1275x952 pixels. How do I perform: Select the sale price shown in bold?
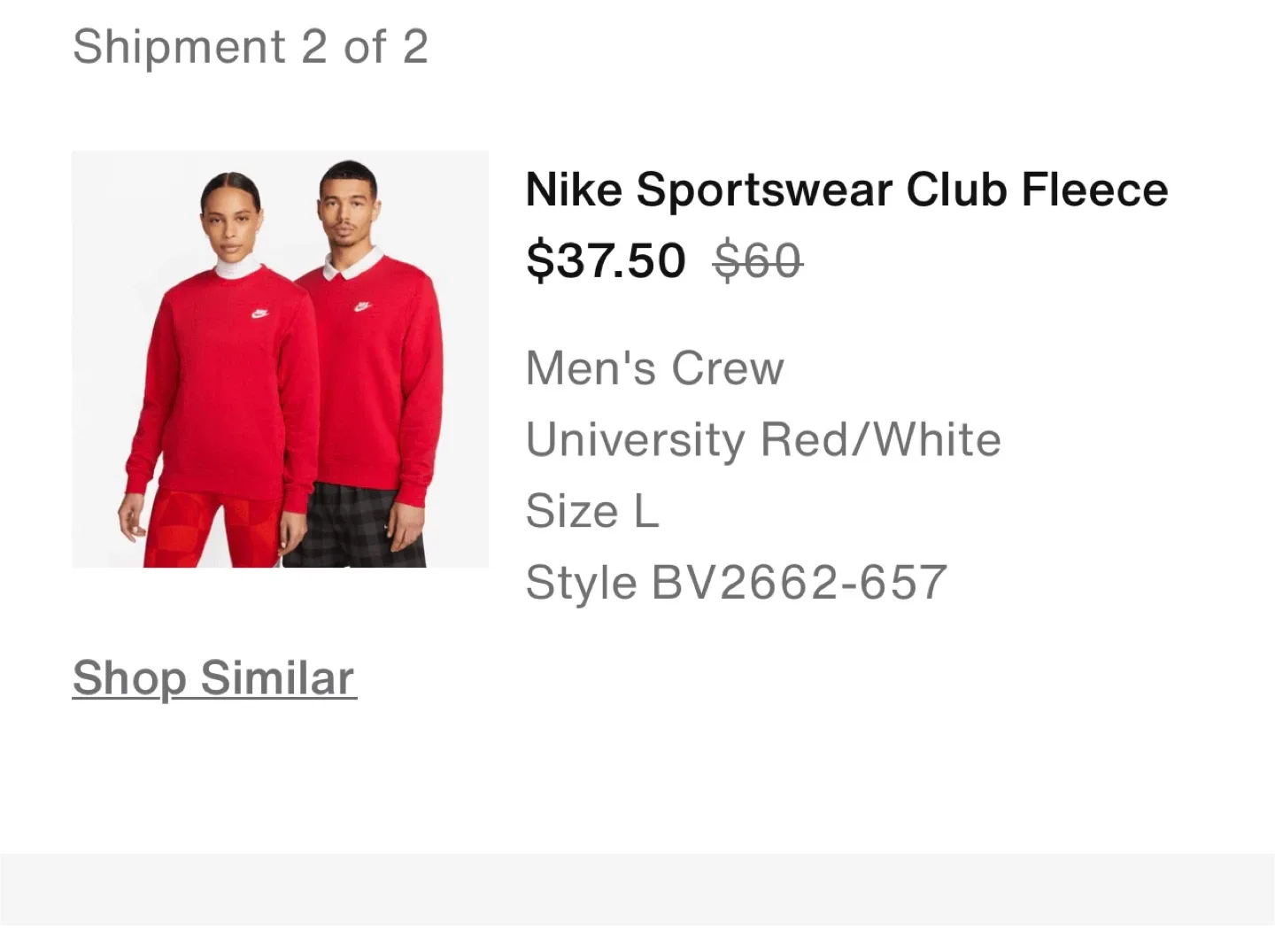click(605, 259)
